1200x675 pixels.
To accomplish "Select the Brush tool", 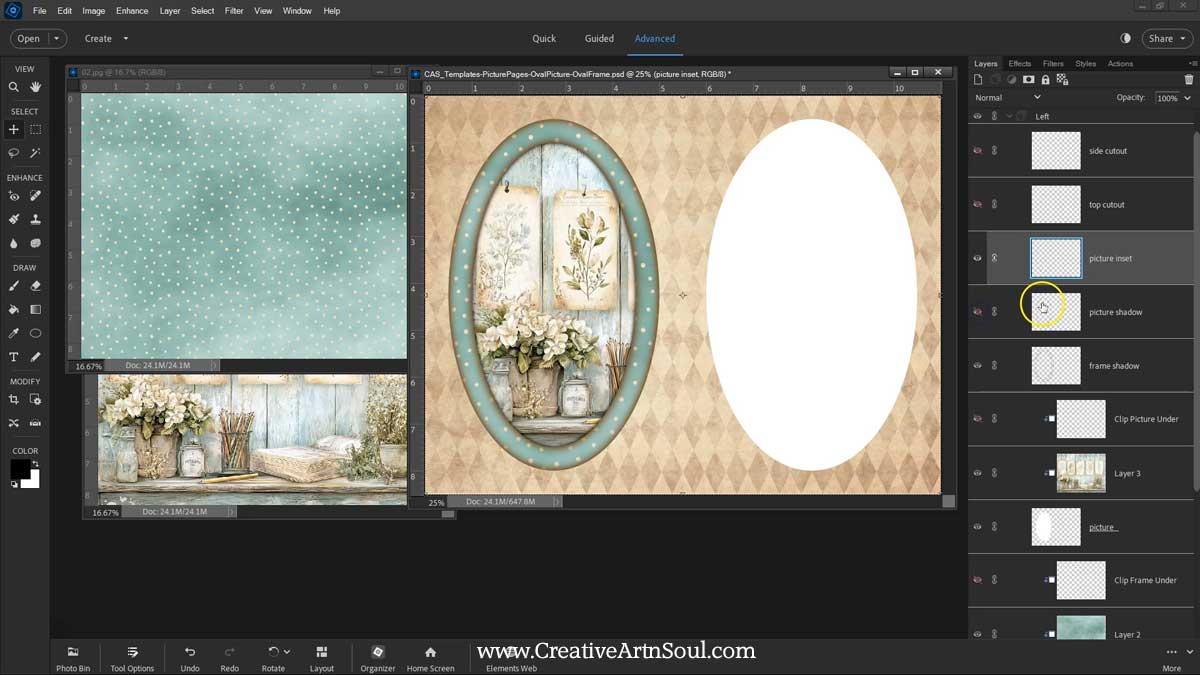I will coord(14,286).
